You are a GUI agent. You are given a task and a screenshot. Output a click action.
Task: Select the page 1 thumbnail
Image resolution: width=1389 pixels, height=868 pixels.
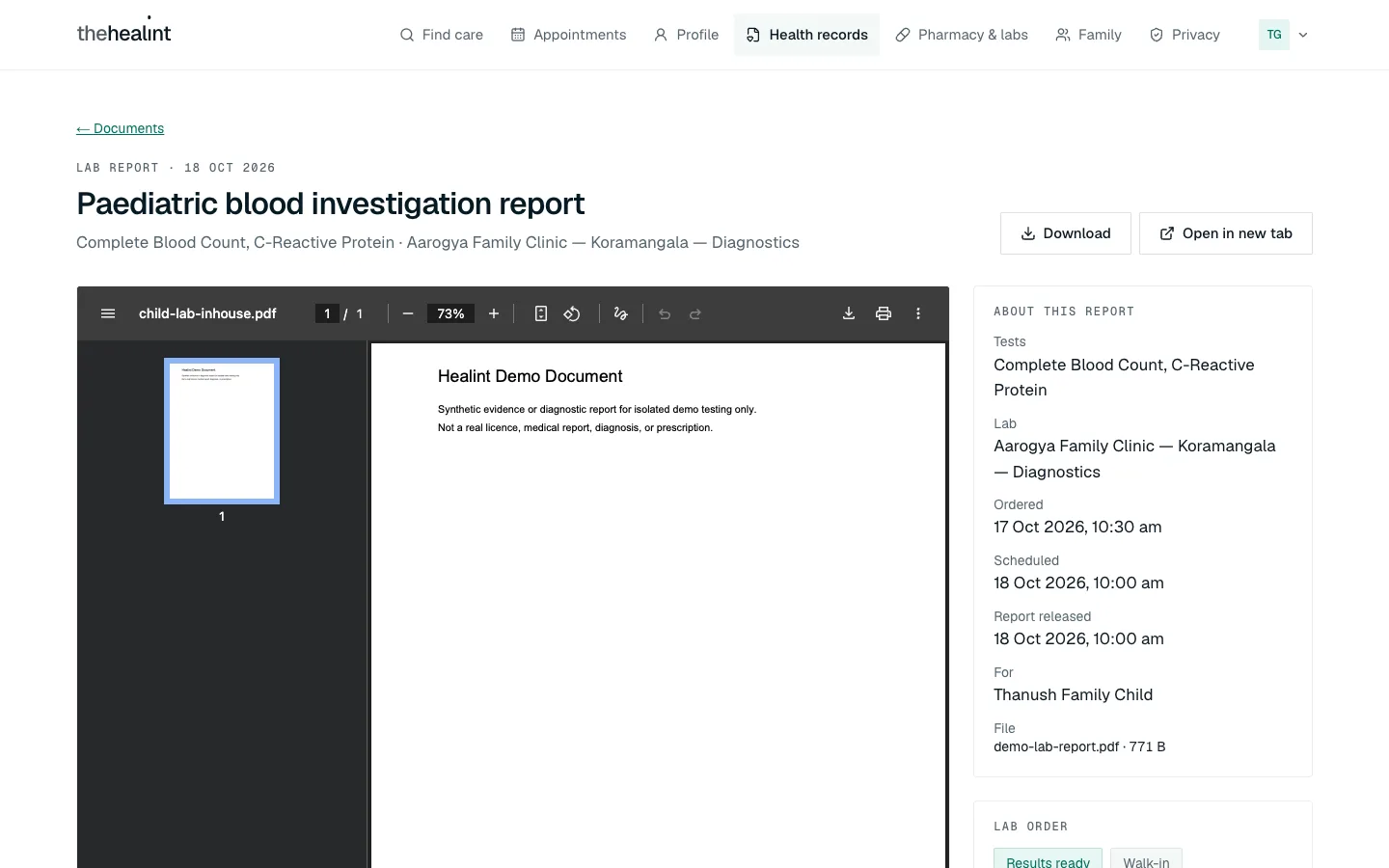[222, 431]
